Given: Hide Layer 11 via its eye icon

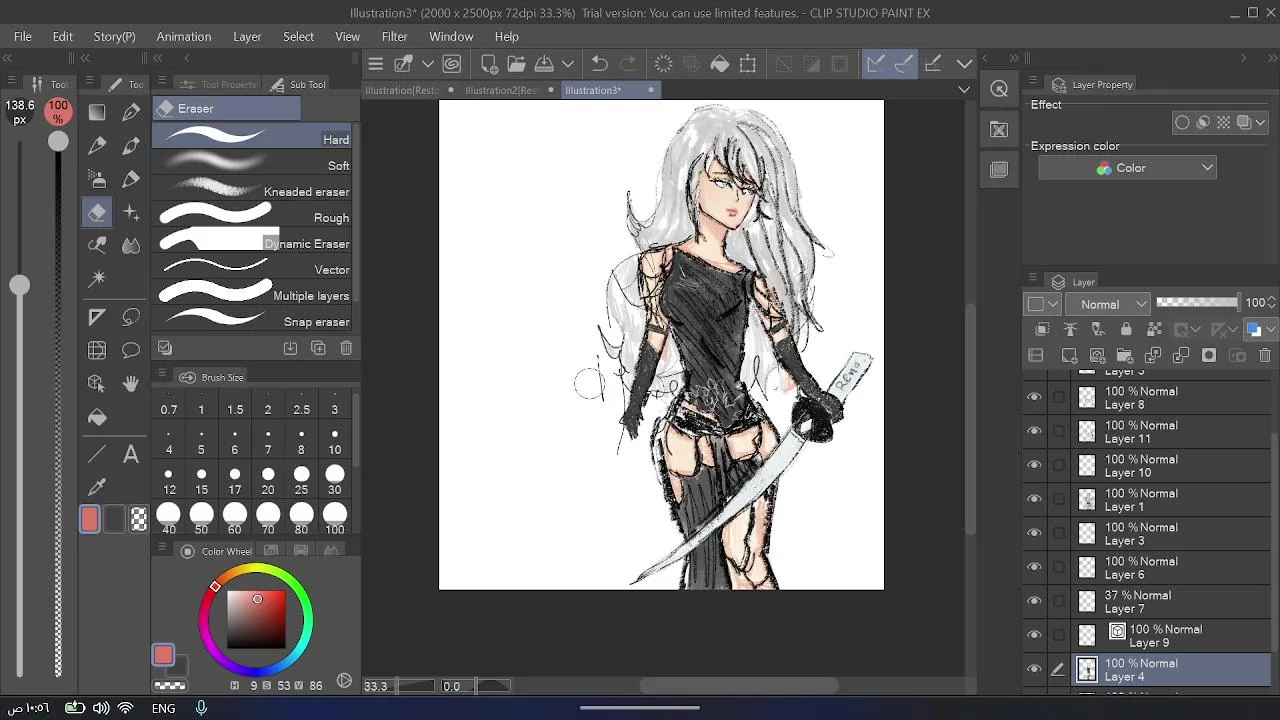Looking at the screenshot, I should [1034, 431].
